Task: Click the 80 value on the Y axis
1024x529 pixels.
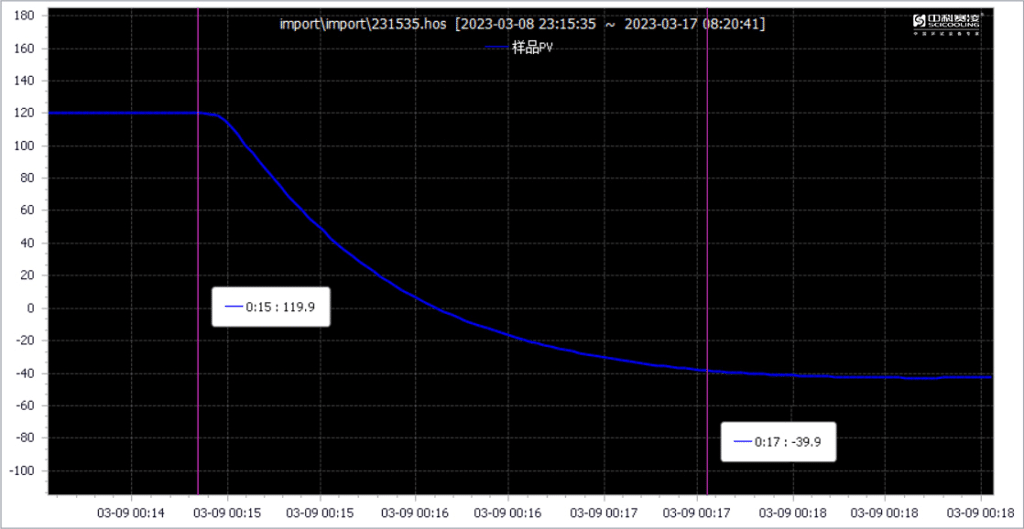Action: [x=27, y=178]
